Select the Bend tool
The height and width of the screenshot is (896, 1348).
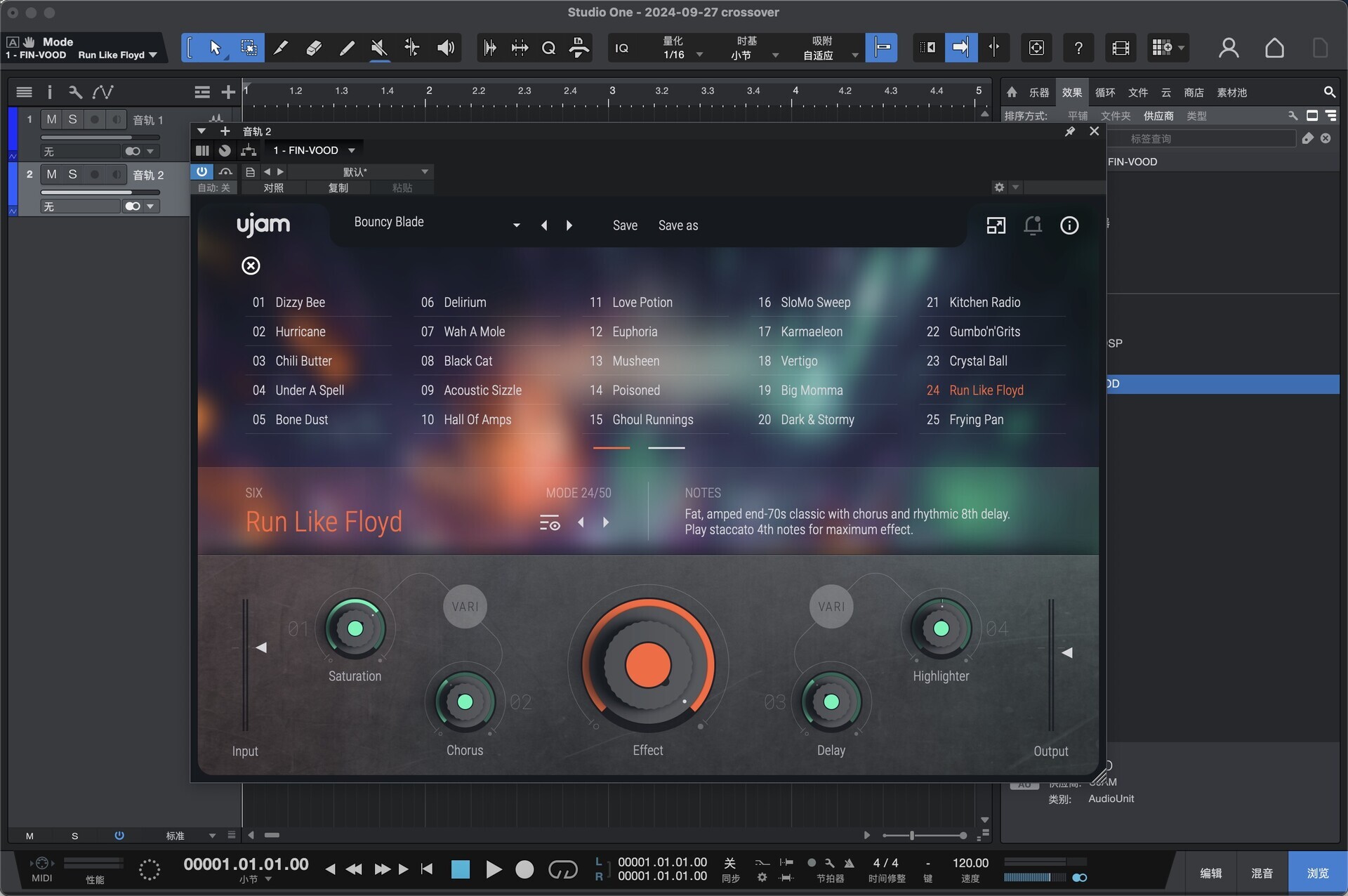point(412,48)
